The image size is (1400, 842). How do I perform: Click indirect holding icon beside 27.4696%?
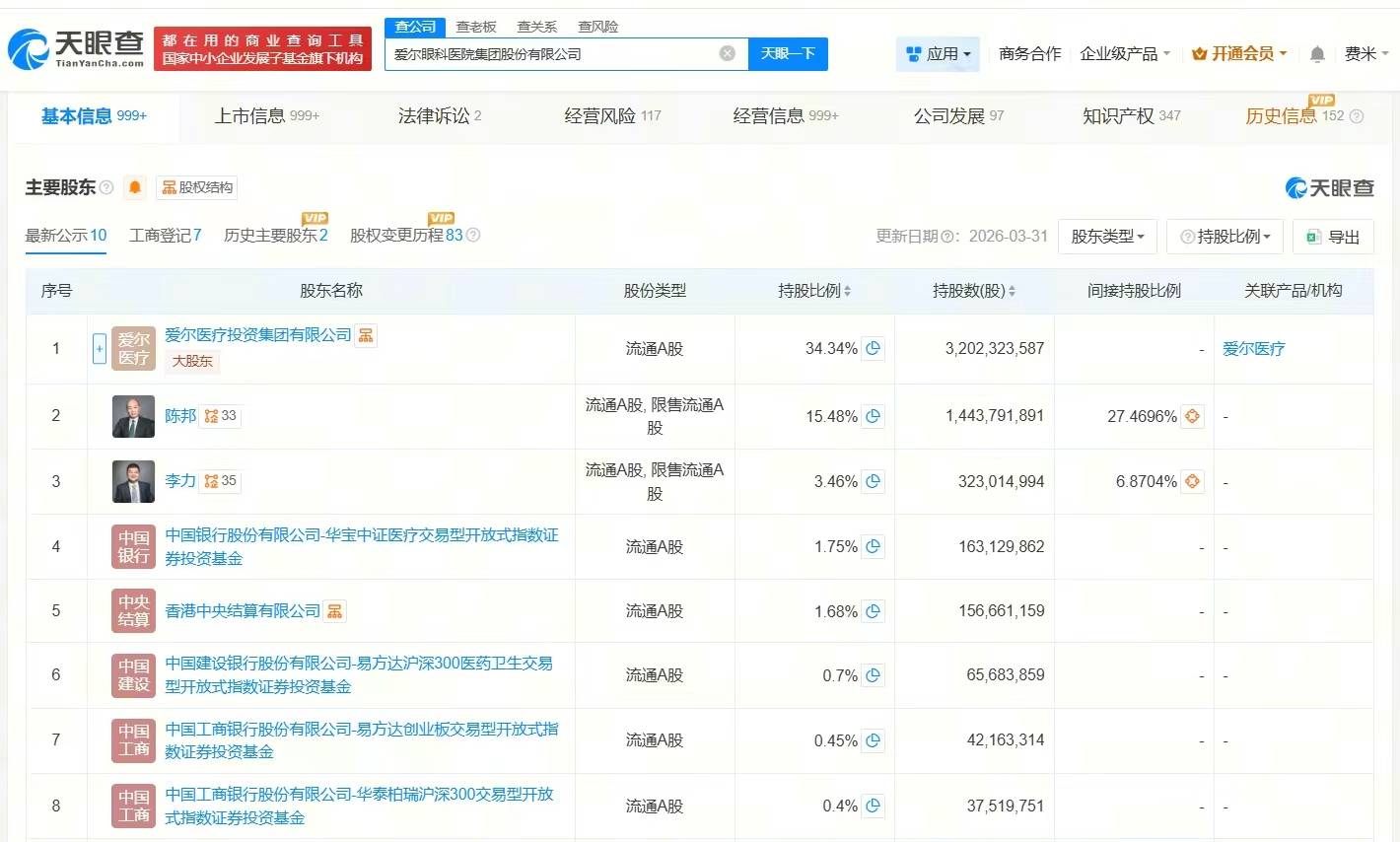[x=1192, y=416]
